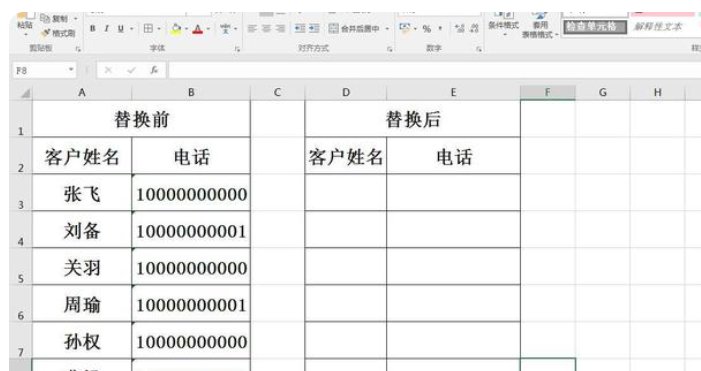The width and height of the screenshot is (701, 371).
Task: Apply percent style
Action: pyautogui.click(x=427, y=29)
